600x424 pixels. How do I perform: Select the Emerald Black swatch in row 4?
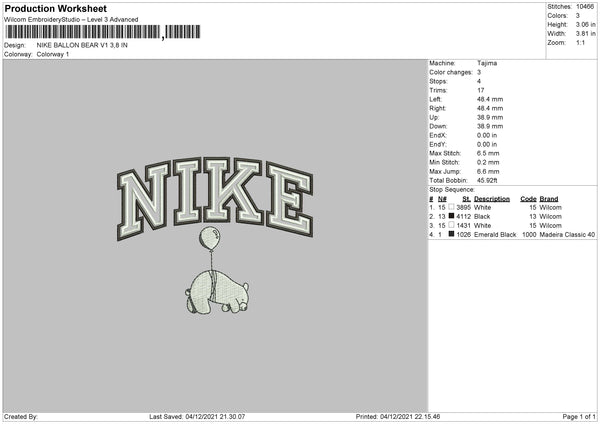(x=452, y=234)
